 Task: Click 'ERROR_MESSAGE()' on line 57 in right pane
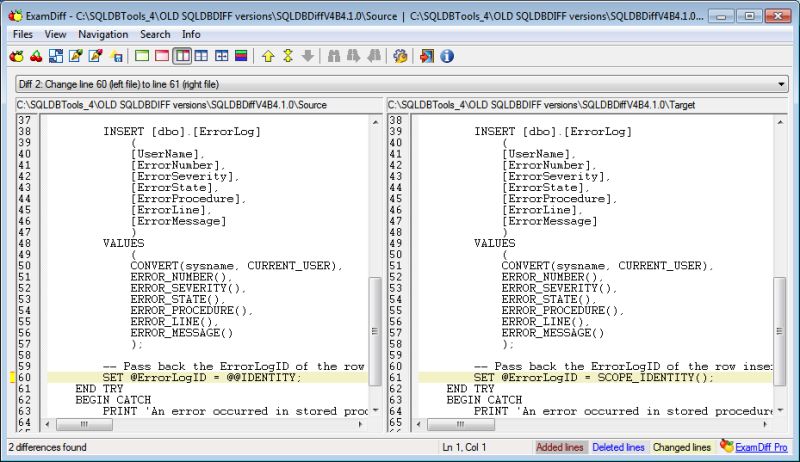pyautogui.click(x=553, y=333)
